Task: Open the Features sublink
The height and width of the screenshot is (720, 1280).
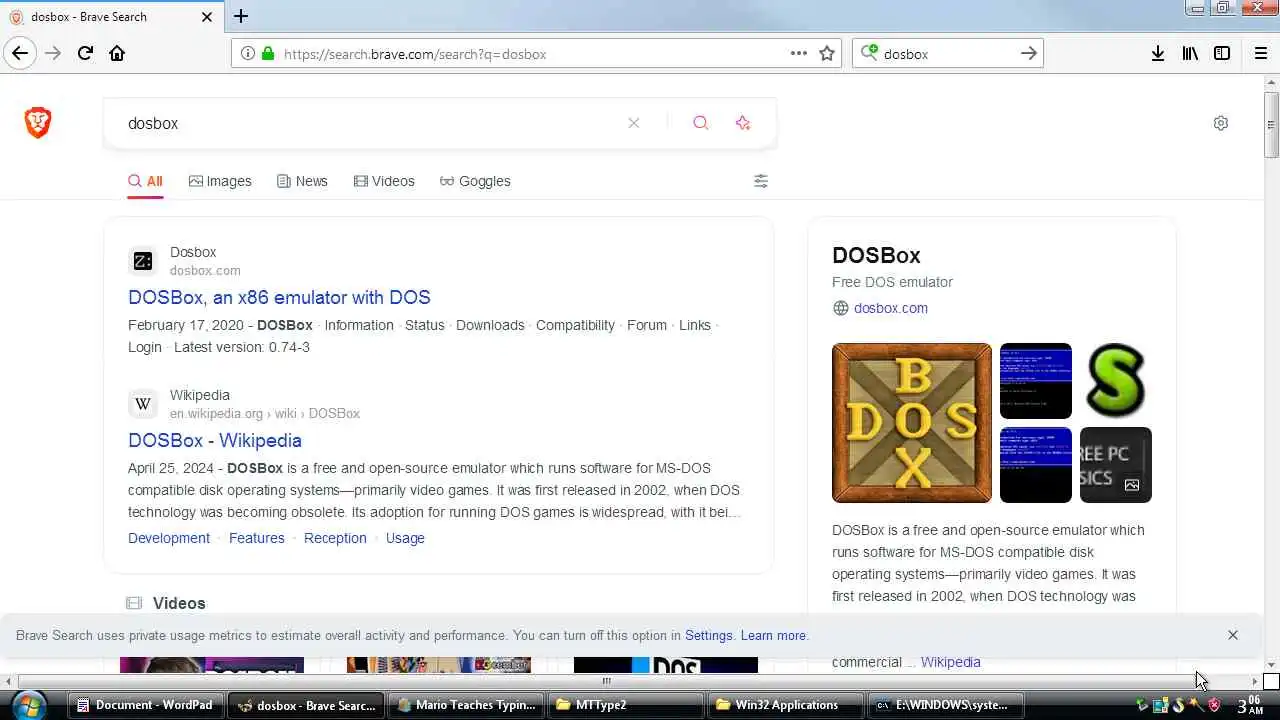Action: [257, 538]
